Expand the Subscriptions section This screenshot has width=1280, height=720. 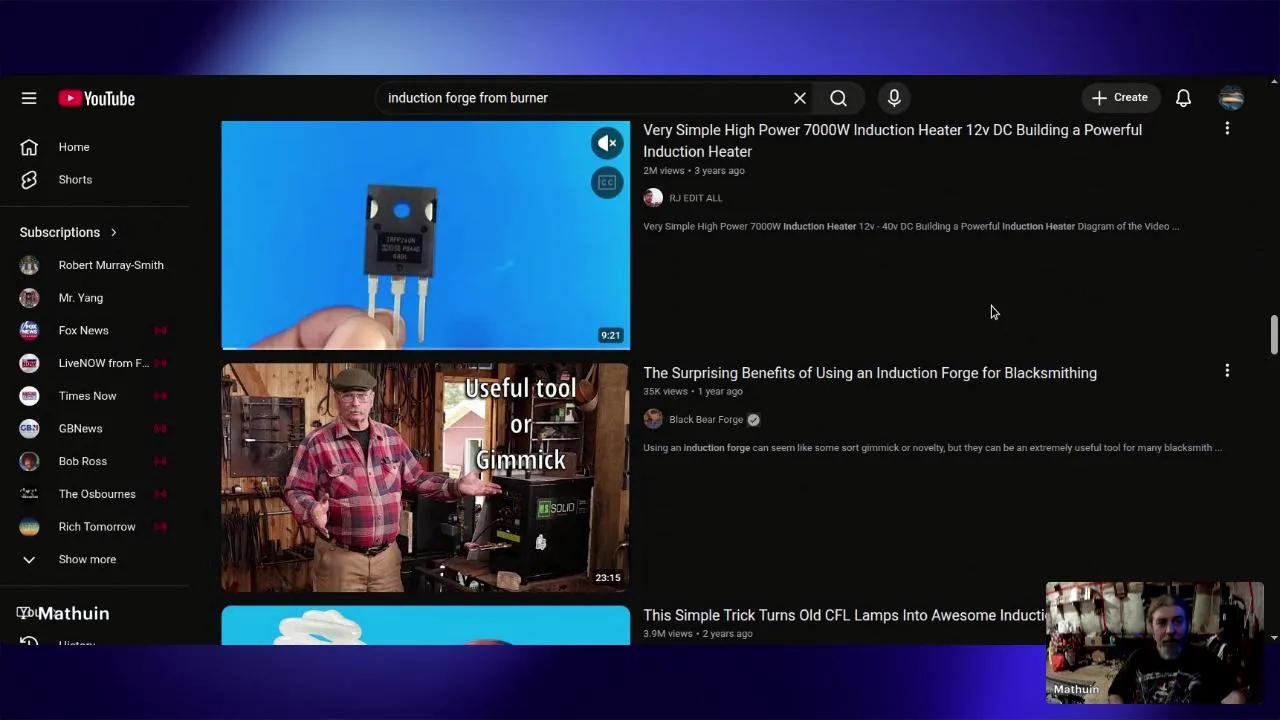69,232
